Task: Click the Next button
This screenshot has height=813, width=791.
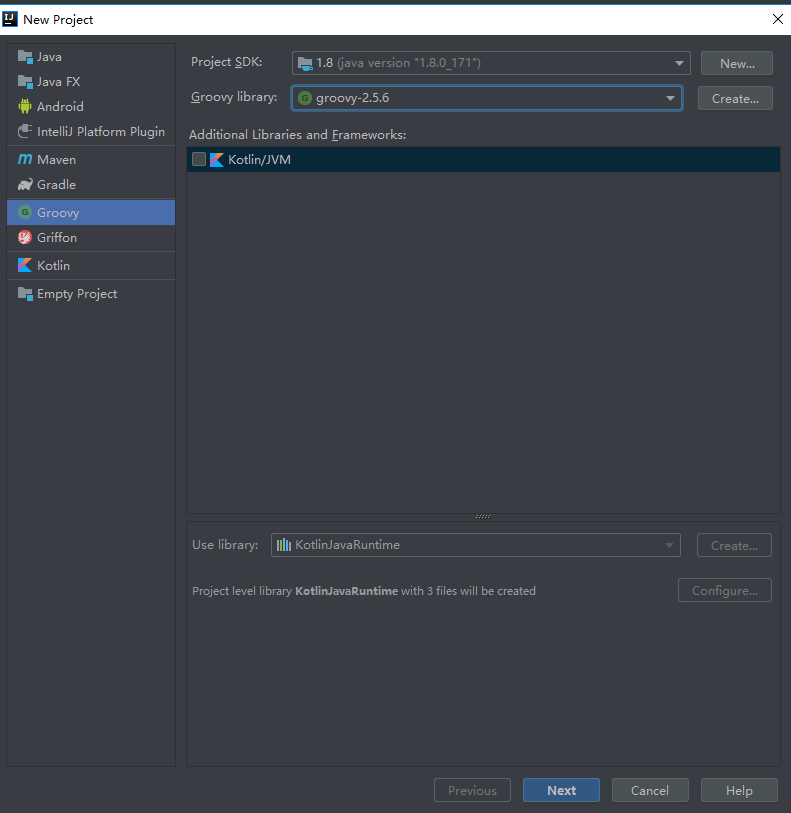Action: [x=561, y=790]
